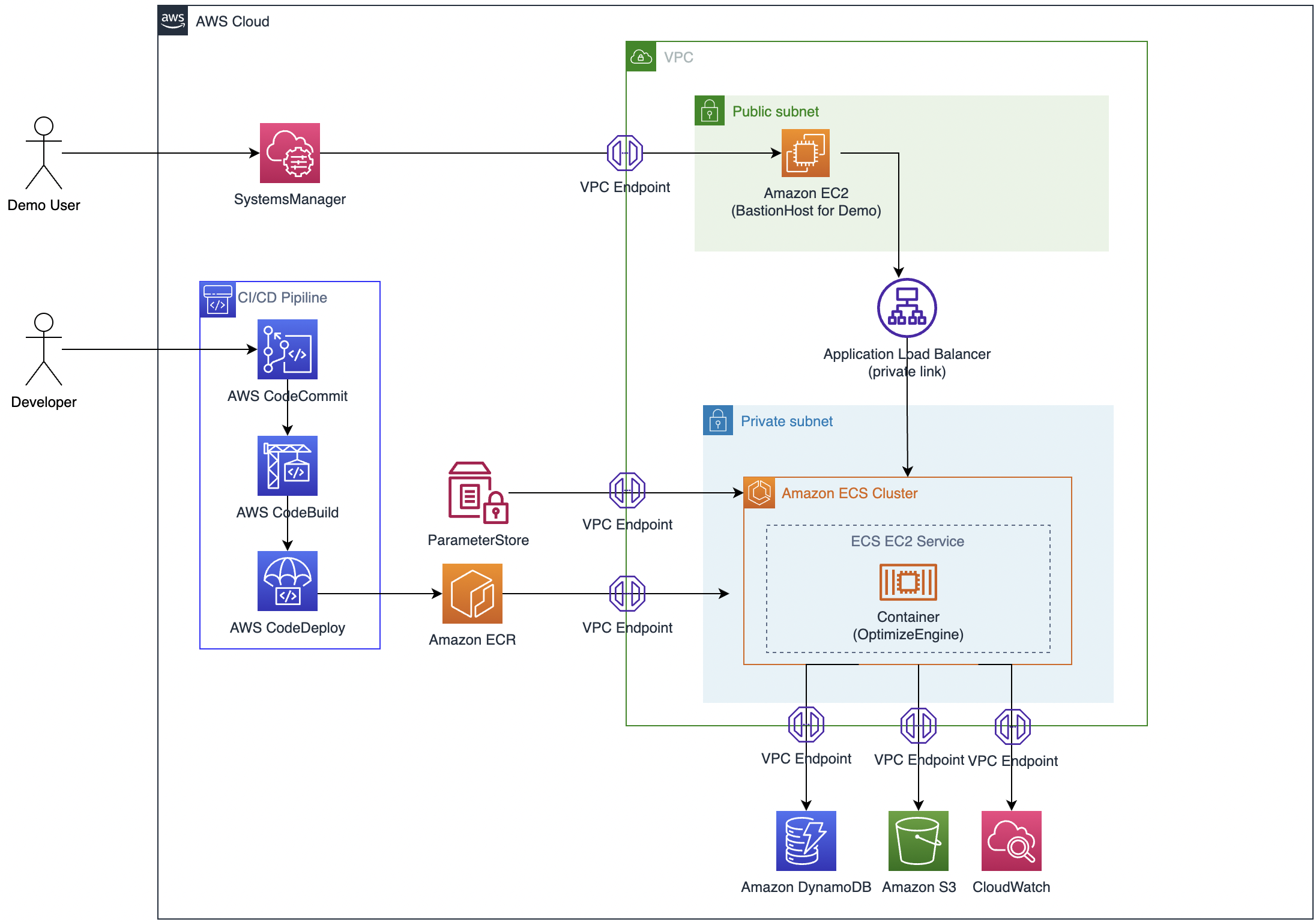Select the Developer actor figure

43,349
